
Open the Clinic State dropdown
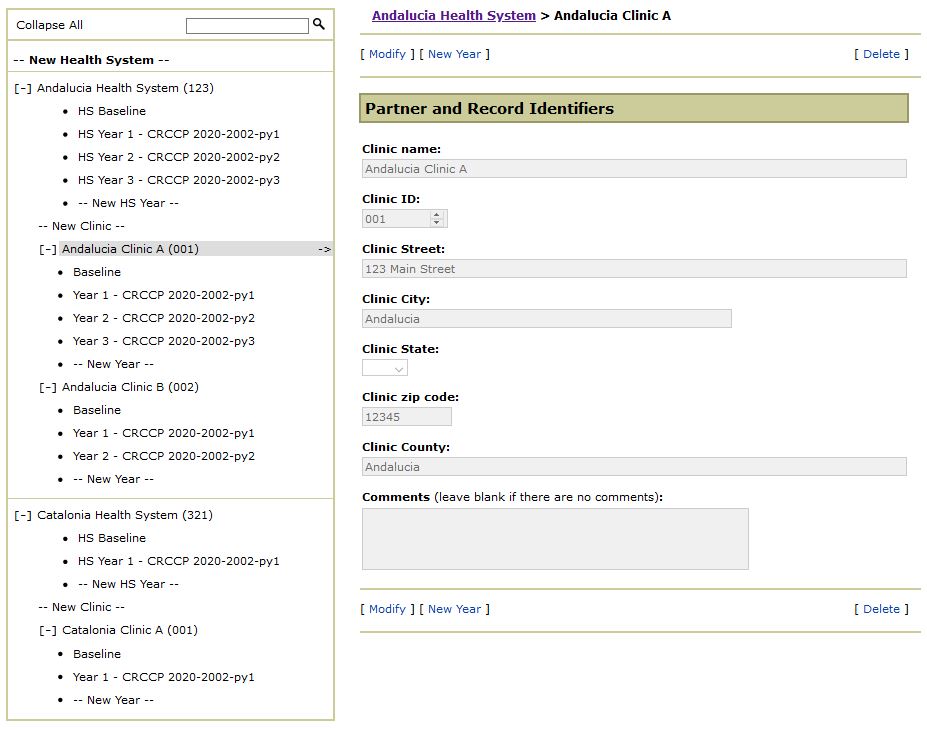tap(385, 368)
